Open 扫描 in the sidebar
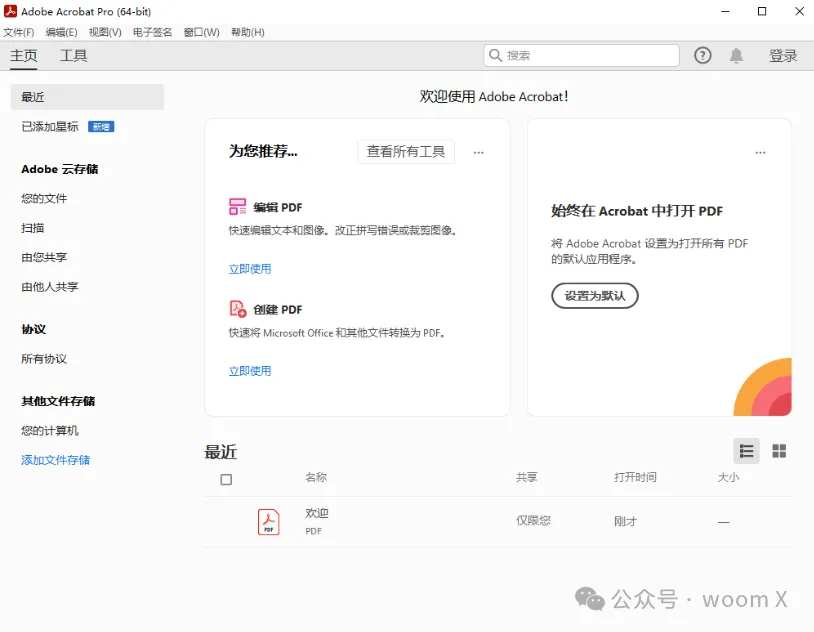814x632 pixels. point(33,227)
